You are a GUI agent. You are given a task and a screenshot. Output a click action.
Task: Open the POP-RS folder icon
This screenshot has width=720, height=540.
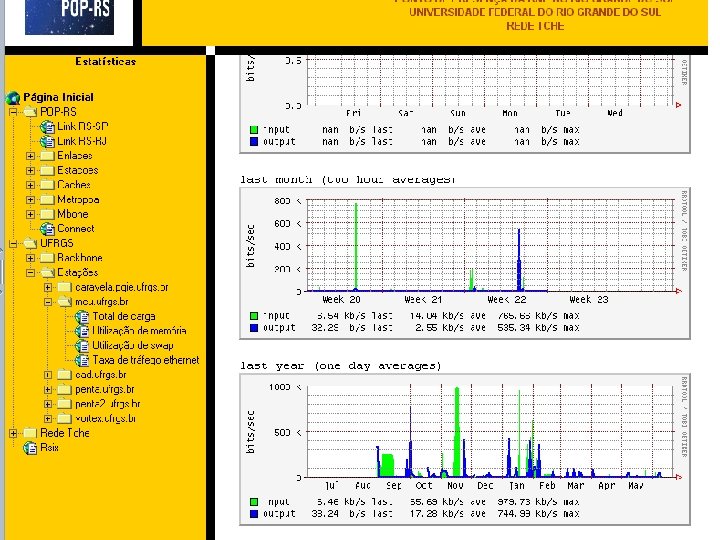(31, 112)
